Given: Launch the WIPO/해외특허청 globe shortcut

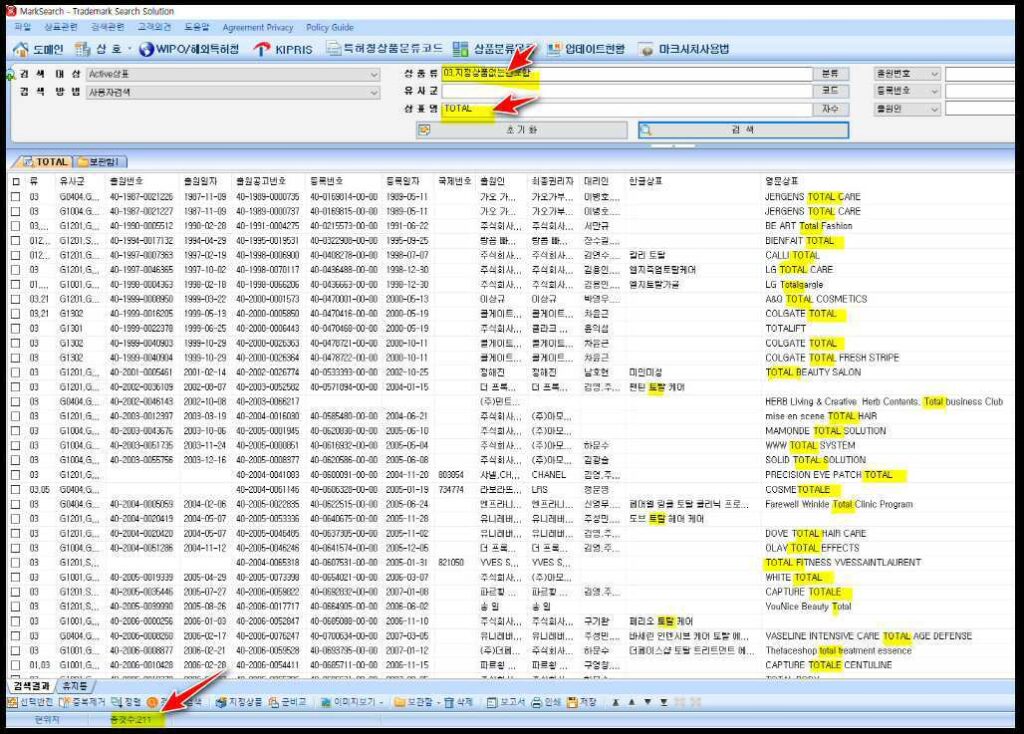Looking at the screenshot, I should [x=147, y=49].
